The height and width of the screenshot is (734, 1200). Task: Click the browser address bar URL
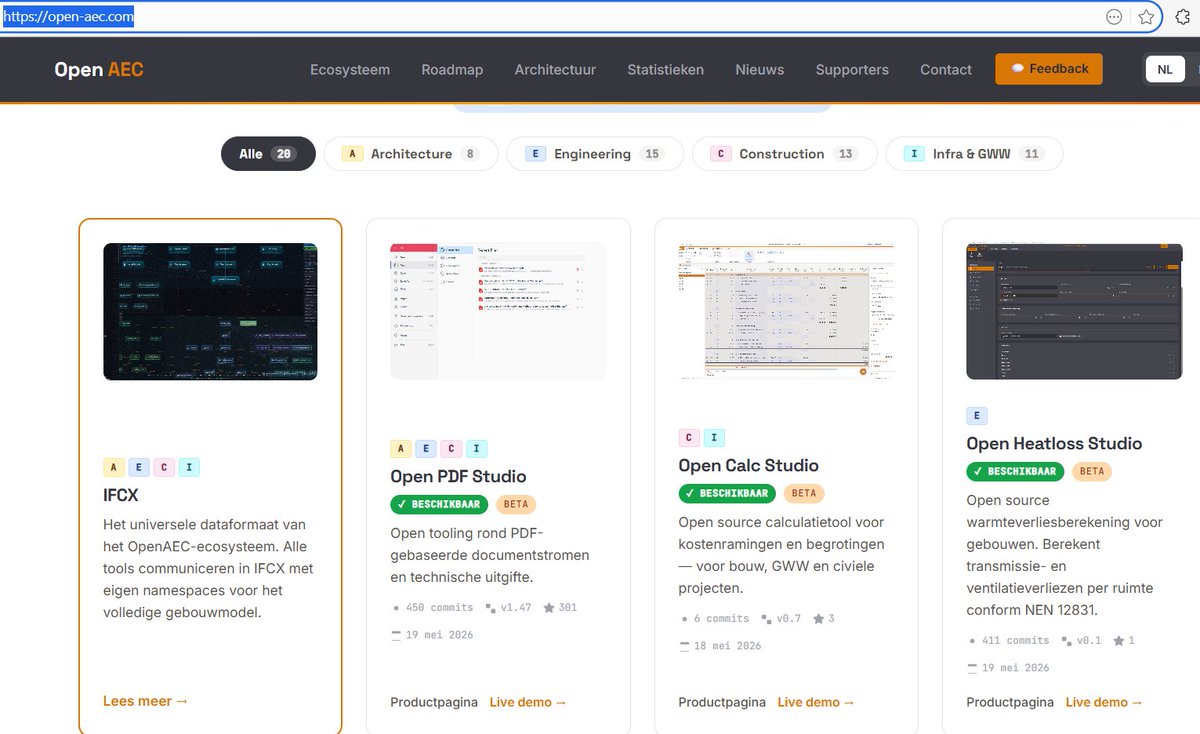click(69, 17)
